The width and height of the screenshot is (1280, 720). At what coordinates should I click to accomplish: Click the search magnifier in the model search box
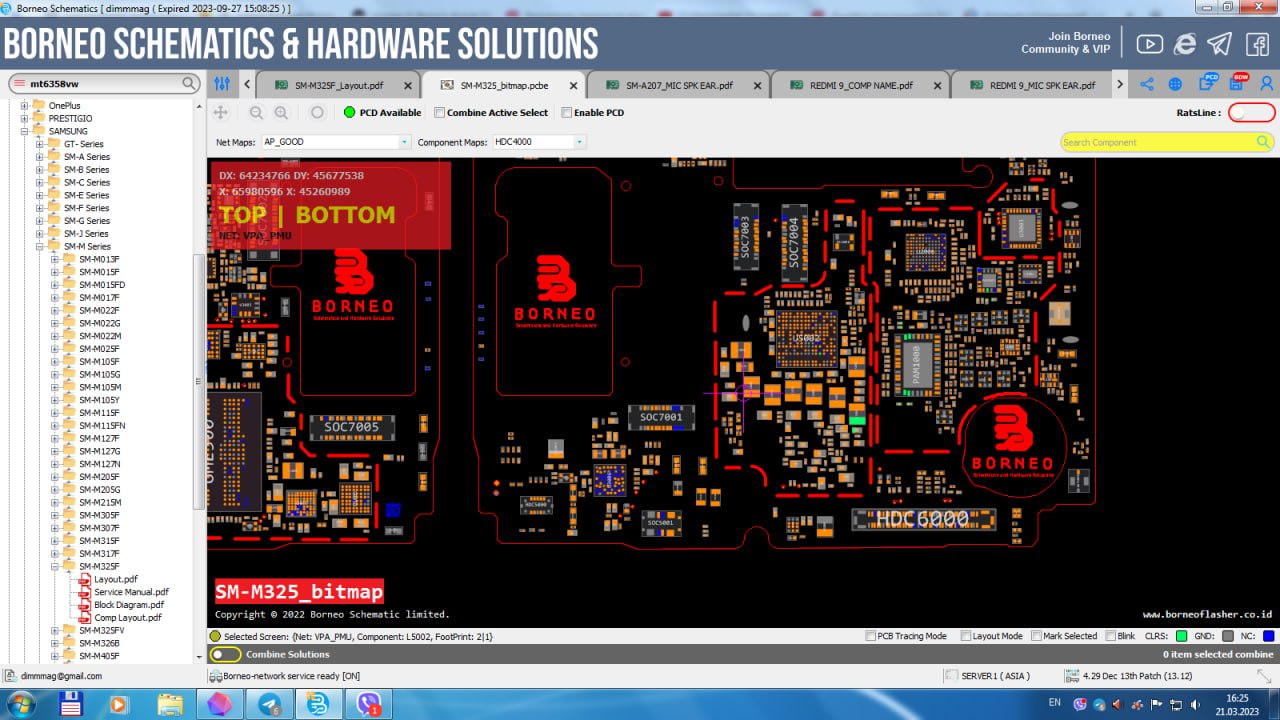point(188,84)
